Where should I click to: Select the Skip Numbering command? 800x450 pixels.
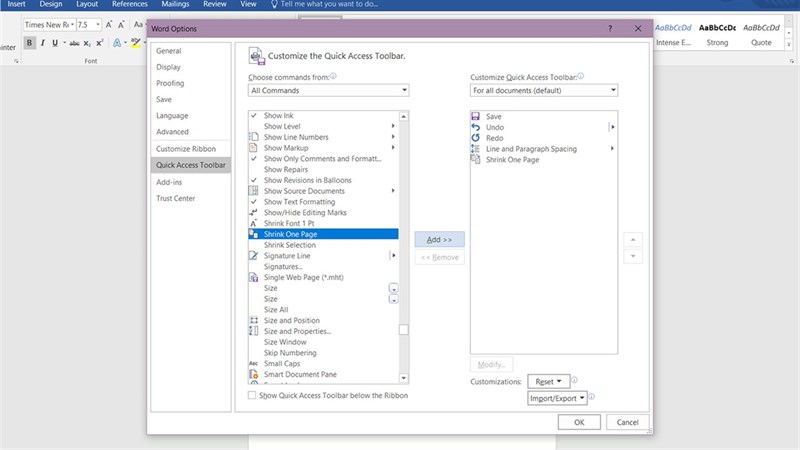[x=323, y=353]
